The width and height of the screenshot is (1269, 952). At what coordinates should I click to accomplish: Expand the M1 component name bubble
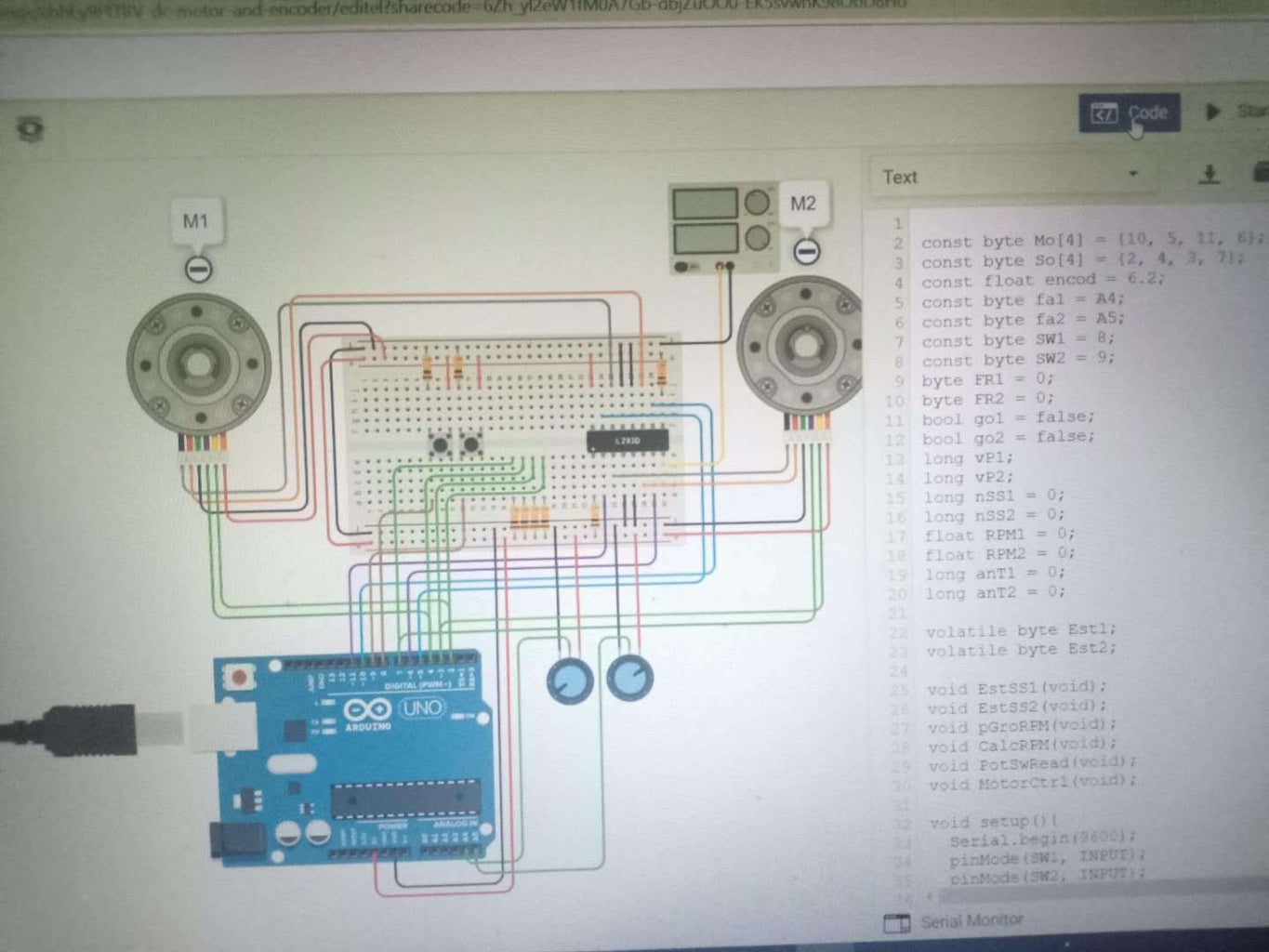(x=197, y=220)
